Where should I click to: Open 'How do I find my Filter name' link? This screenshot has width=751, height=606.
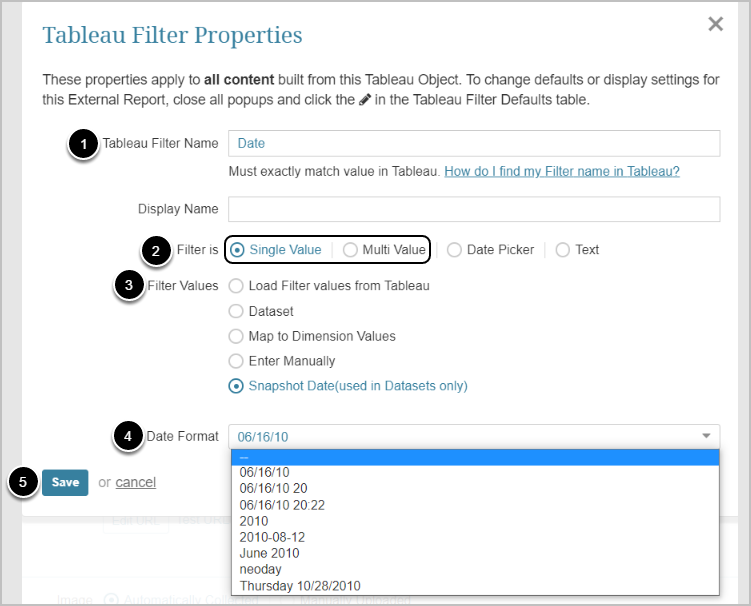click(x=562, y=172)
